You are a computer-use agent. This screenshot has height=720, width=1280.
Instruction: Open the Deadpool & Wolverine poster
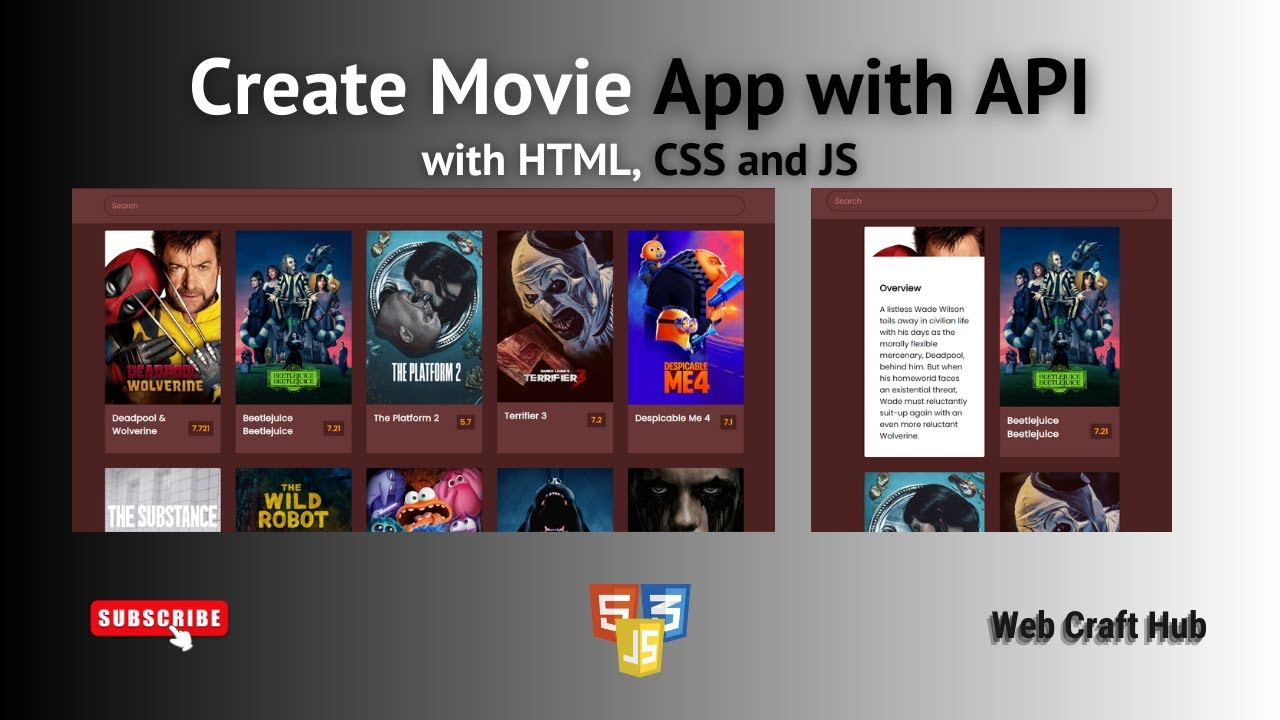[163, 318]
